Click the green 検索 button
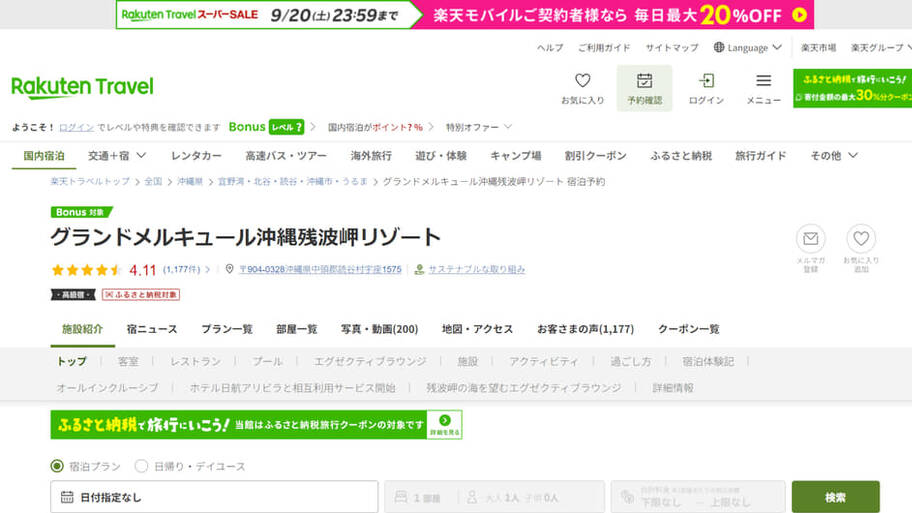 click(x=835, y=497)
